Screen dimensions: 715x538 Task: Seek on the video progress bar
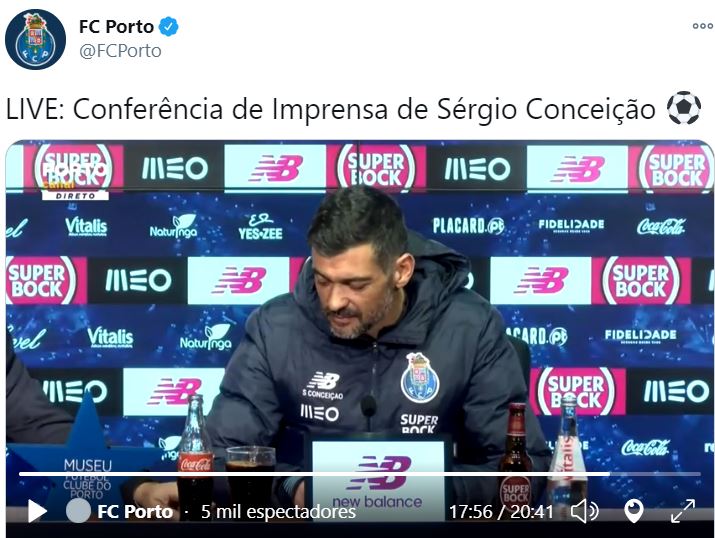(x=359, y=474)
